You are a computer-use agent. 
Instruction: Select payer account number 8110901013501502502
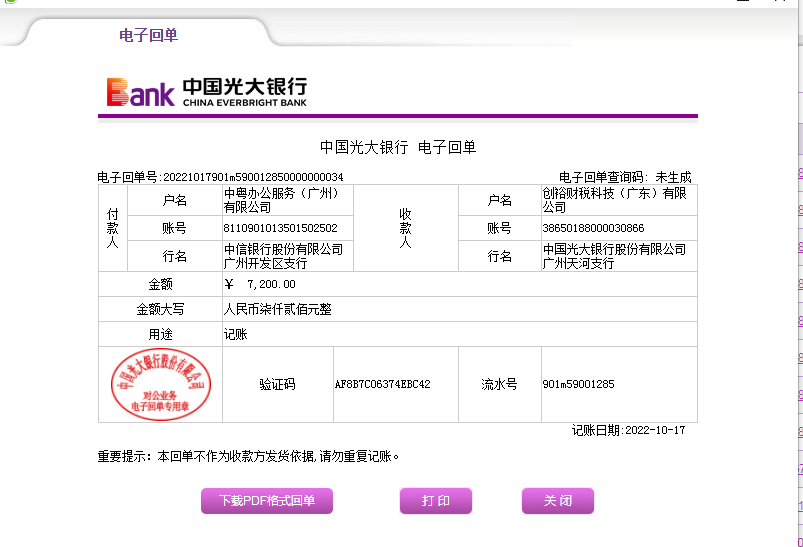pos(281,228)
